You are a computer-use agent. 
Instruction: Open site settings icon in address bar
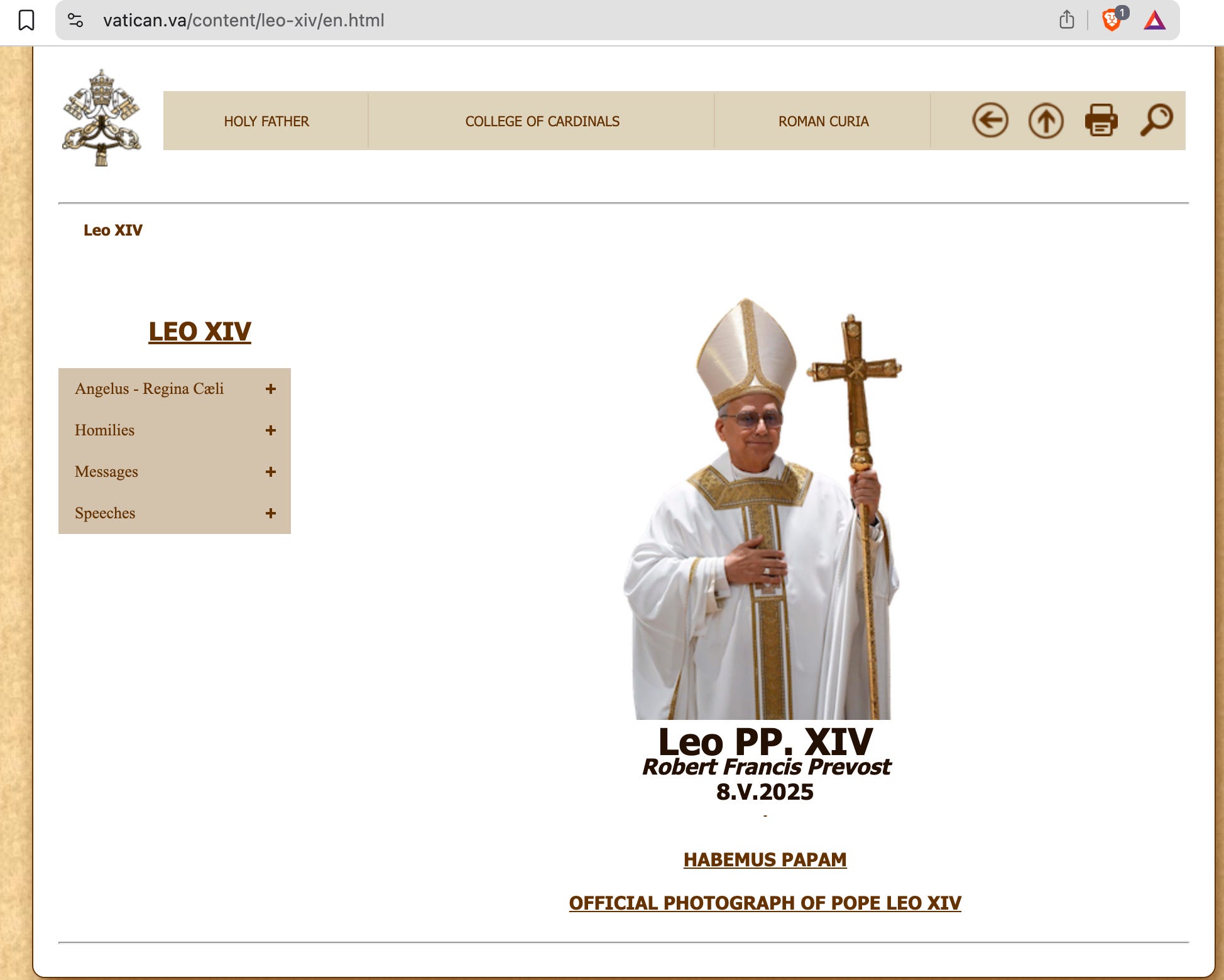[75, 20]
